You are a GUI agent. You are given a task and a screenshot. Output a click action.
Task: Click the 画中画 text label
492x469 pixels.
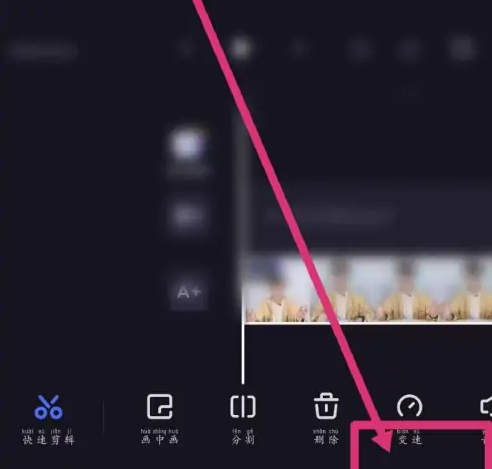point(160,440)
